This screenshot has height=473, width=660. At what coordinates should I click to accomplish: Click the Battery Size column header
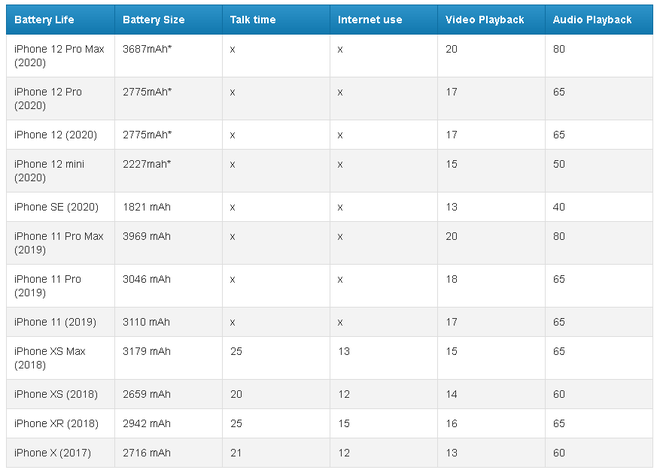(x=151, y=20)
